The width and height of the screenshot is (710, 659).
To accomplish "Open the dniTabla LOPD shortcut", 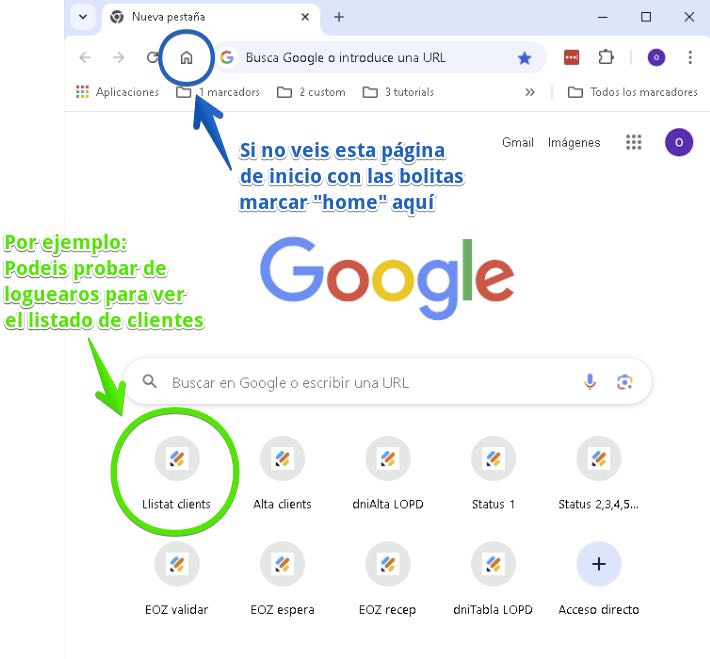I will (493, 579).
